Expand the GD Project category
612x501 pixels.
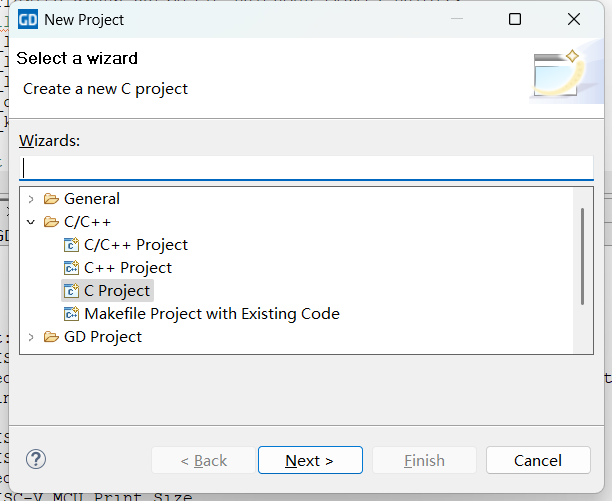tap(31, 337)
